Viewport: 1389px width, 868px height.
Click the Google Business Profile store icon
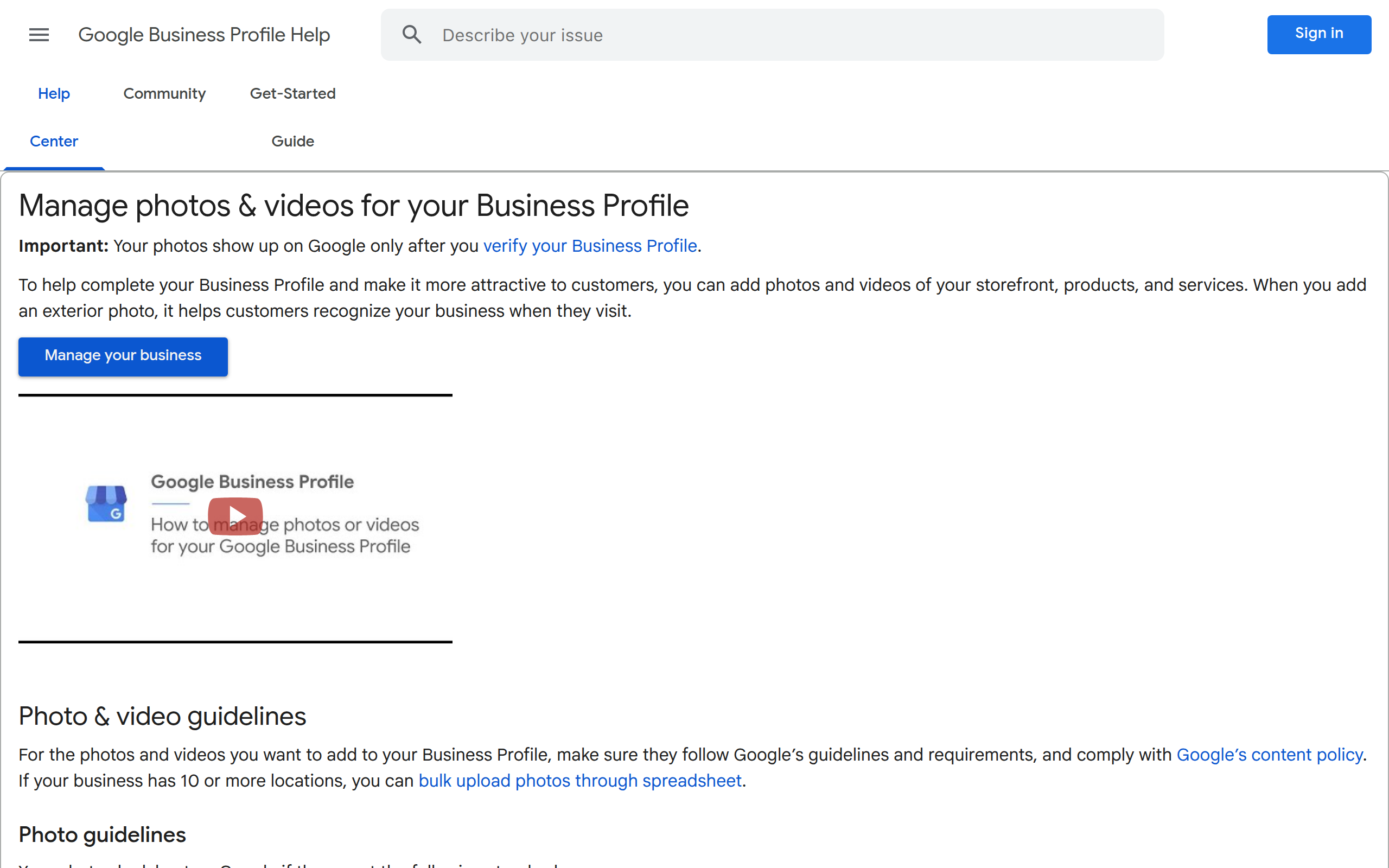coord(106,503)
